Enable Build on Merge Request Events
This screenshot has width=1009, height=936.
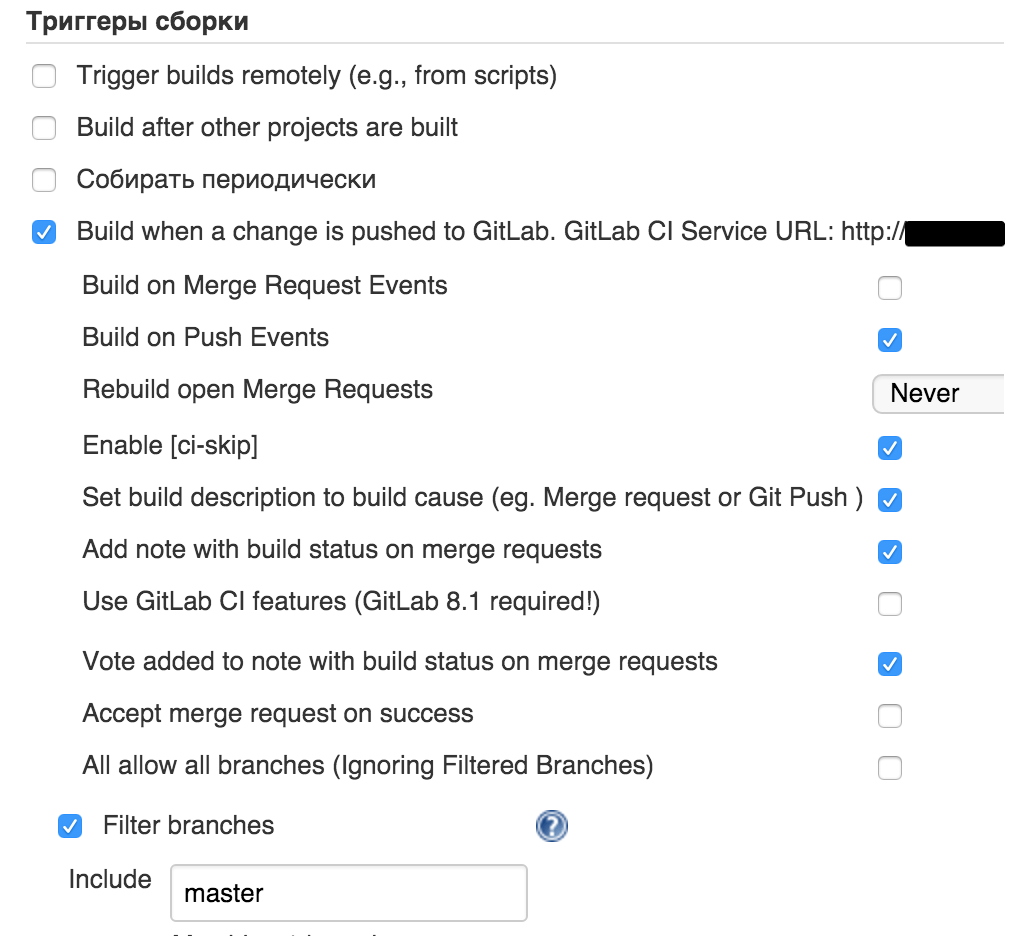pos(889,288)
